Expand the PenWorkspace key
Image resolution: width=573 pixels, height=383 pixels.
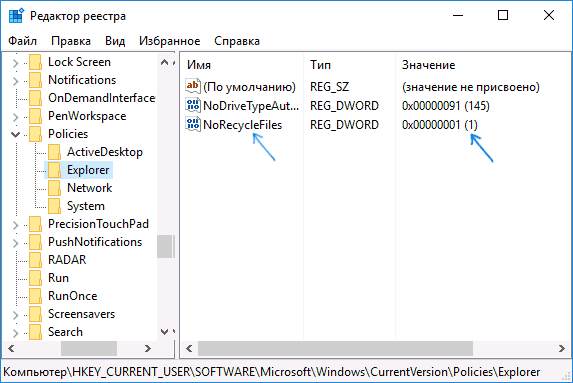15,117
